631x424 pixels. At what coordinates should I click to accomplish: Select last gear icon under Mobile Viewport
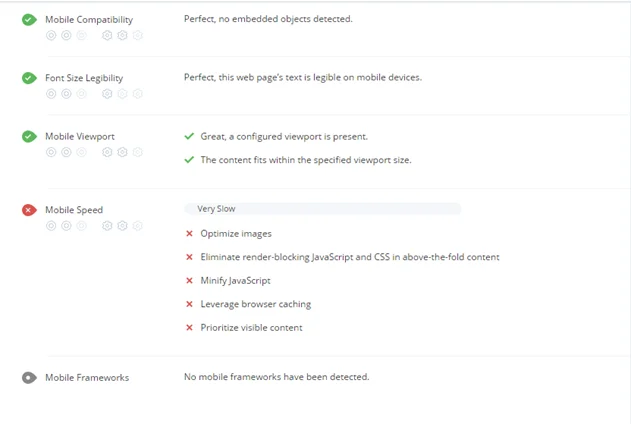click(138, 152)
